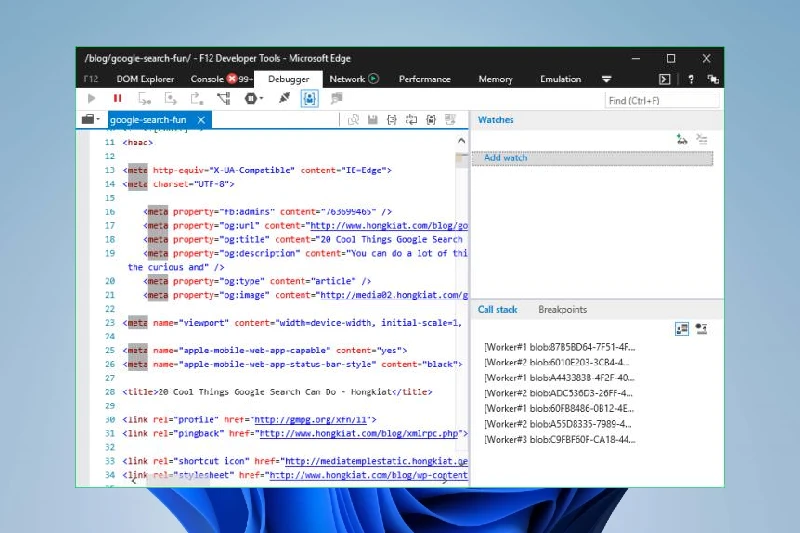Viewport: 800px width, 533px height.
Task: Click the undock window icon
Action: click(x=713, y=79)
